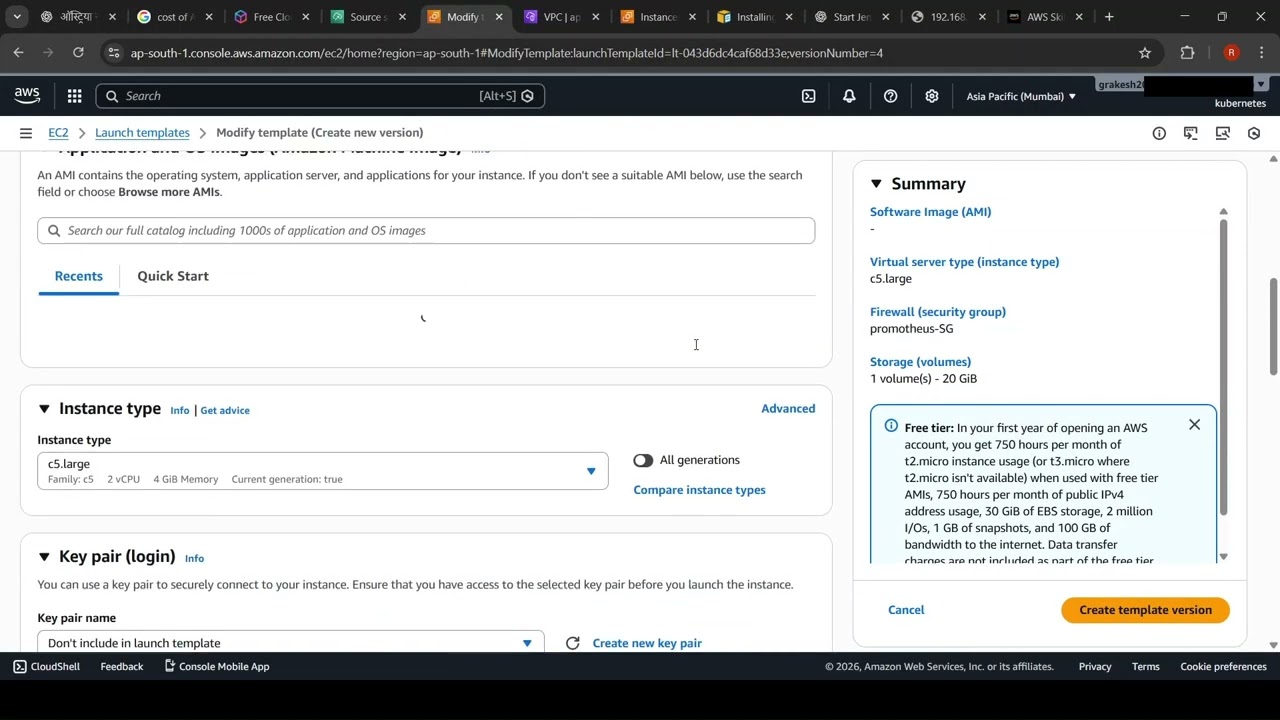Open a new browser tab
Viewport: 1280px width, 720px height.
1109,17
